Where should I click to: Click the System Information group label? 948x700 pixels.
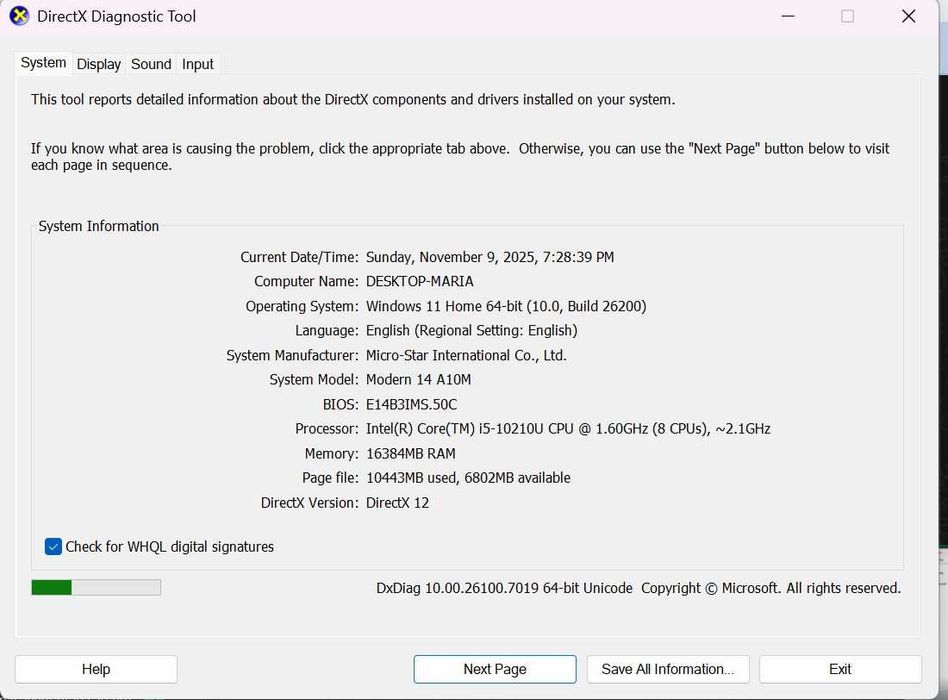[x=99, y=226]
